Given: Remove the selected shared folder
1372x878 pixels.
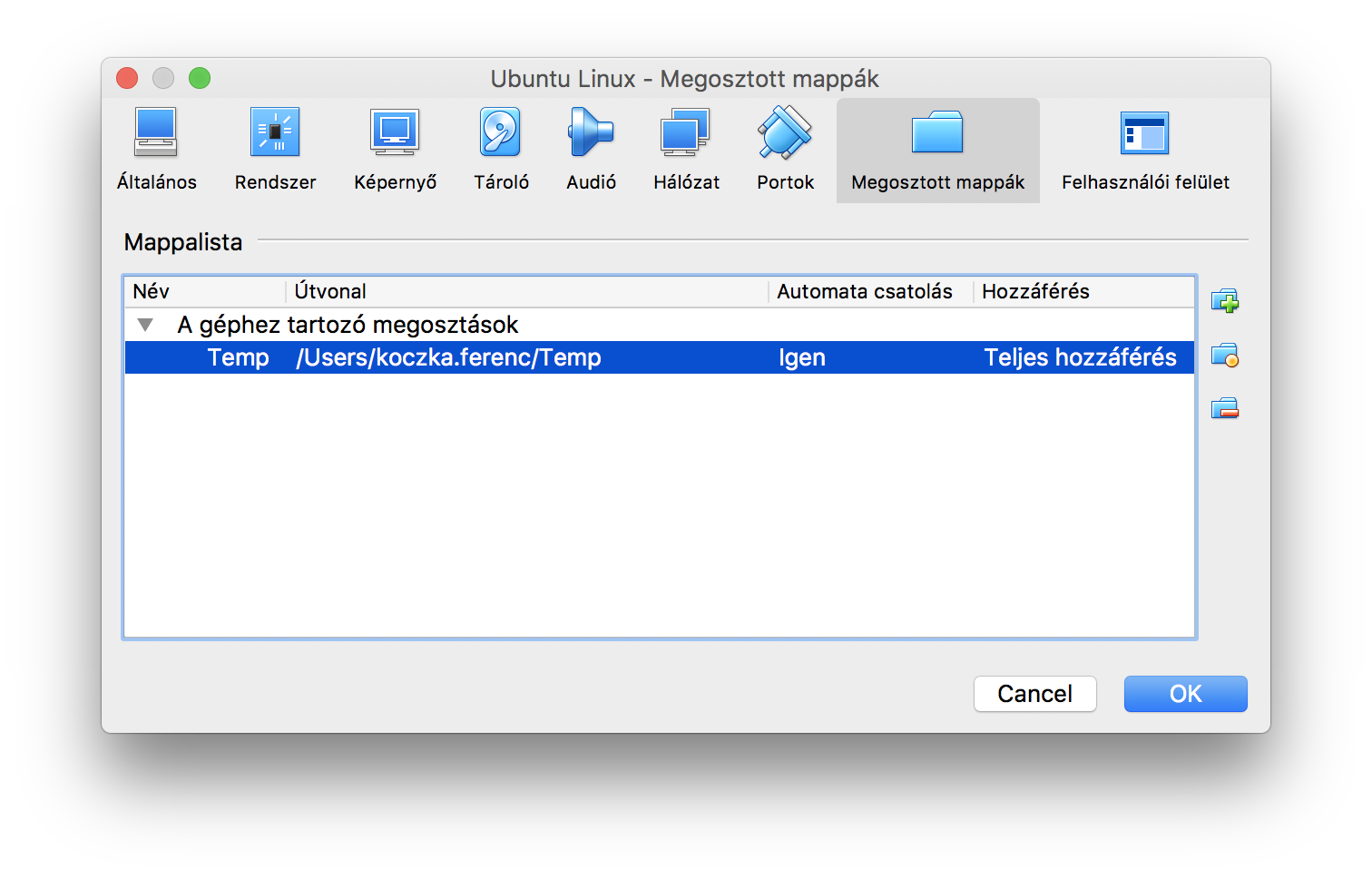Looking at the screenshot, I should pyautogui.click(x=1225, y=408).
